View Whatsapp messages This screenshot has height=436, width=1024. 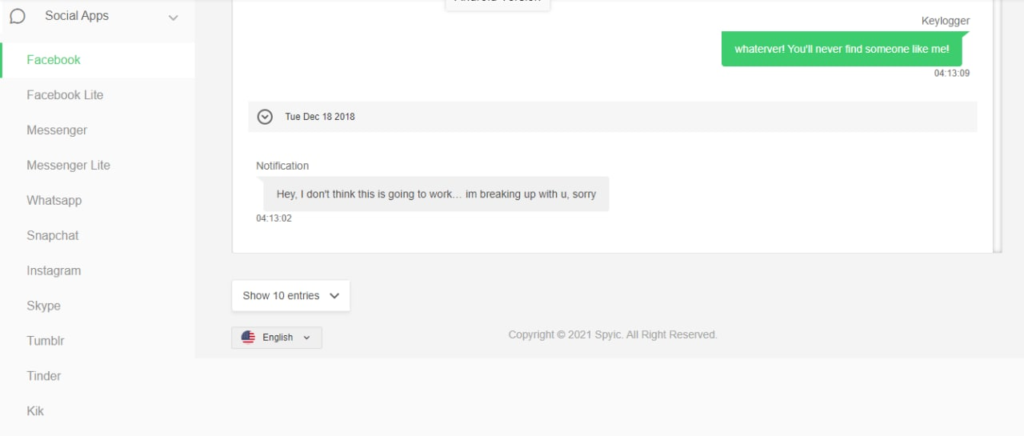[54, 200]
